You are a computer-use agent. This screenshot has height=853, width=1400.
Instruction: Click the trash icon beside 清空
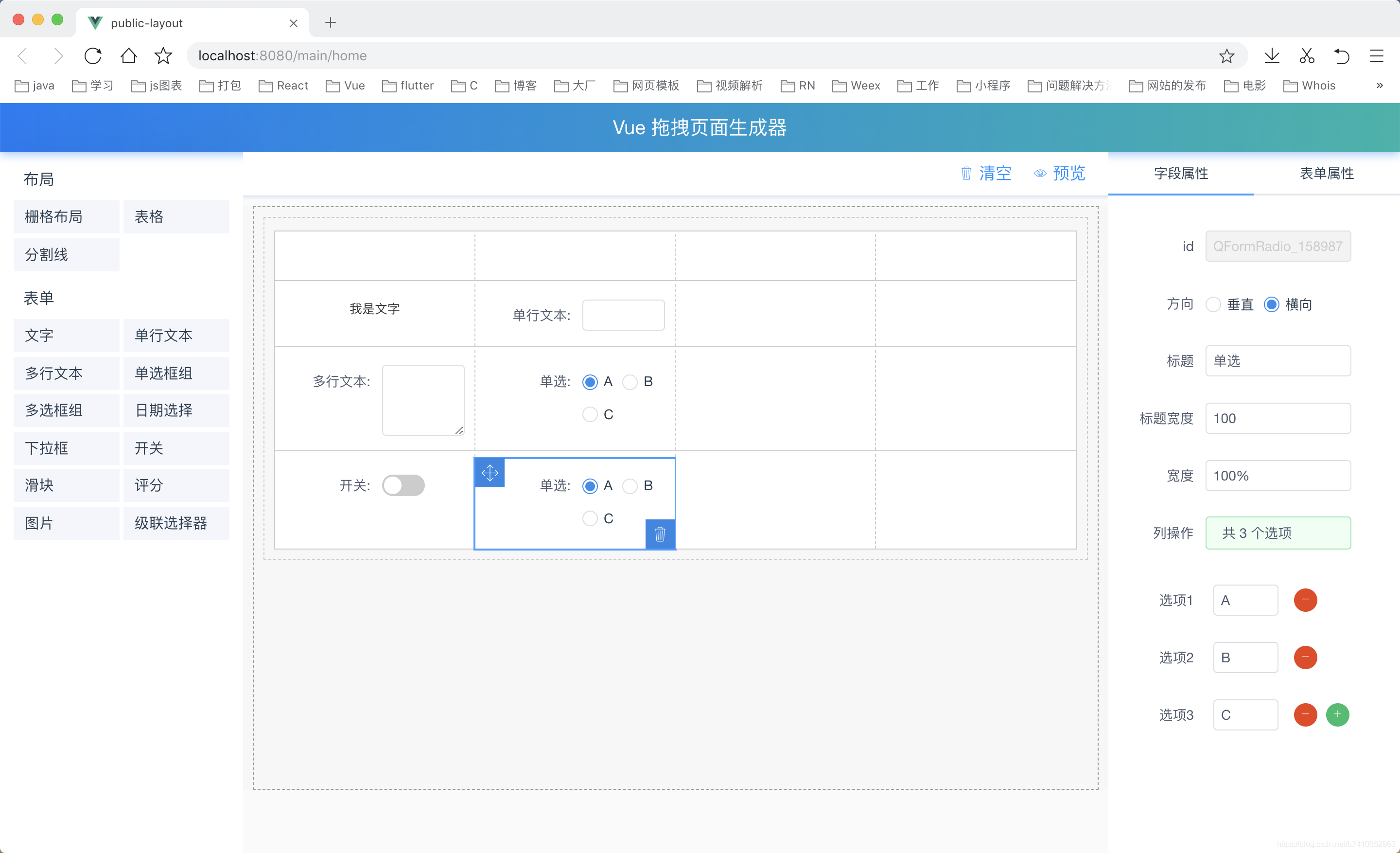[966, 173]
